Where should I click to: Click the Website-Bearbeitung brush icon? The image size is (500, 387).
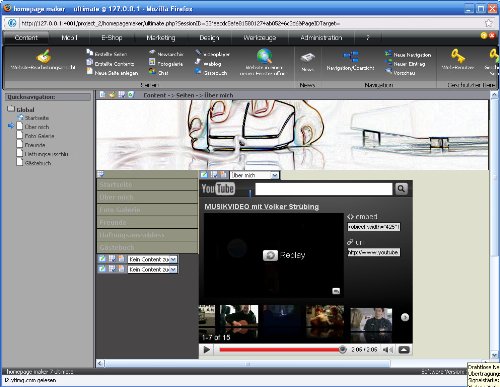pos(44,56)
